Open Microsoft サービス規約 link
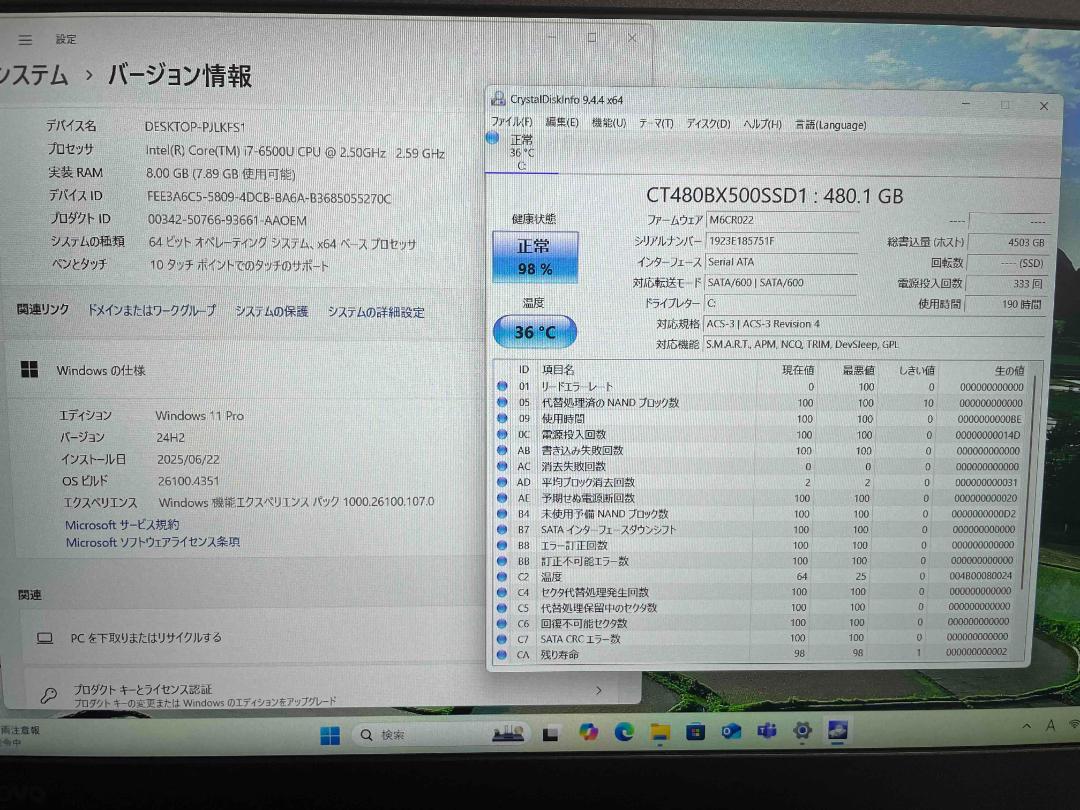 122,525
